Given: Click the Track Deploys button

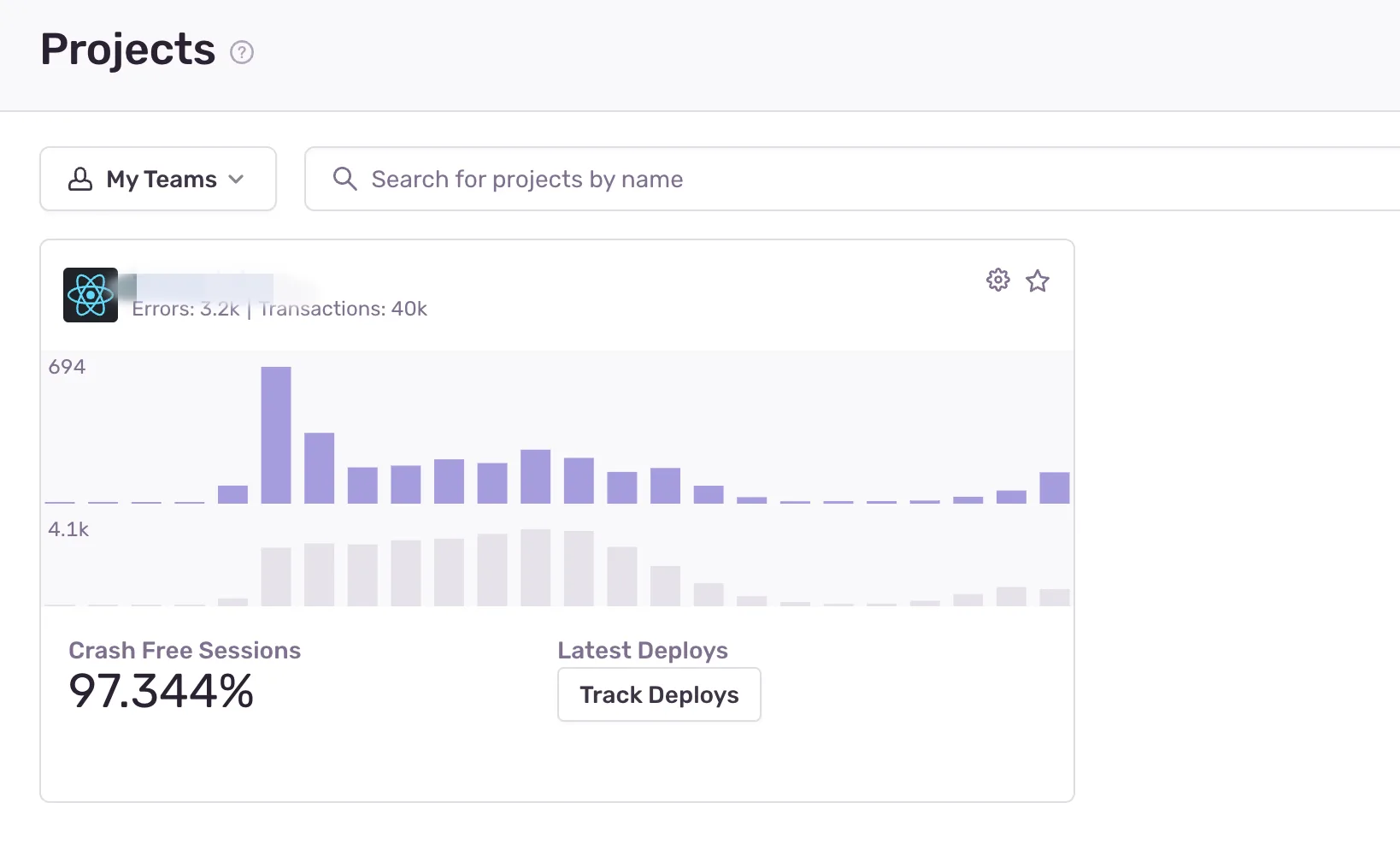Looking at the screenshot, I should click(x=659, y=694).
